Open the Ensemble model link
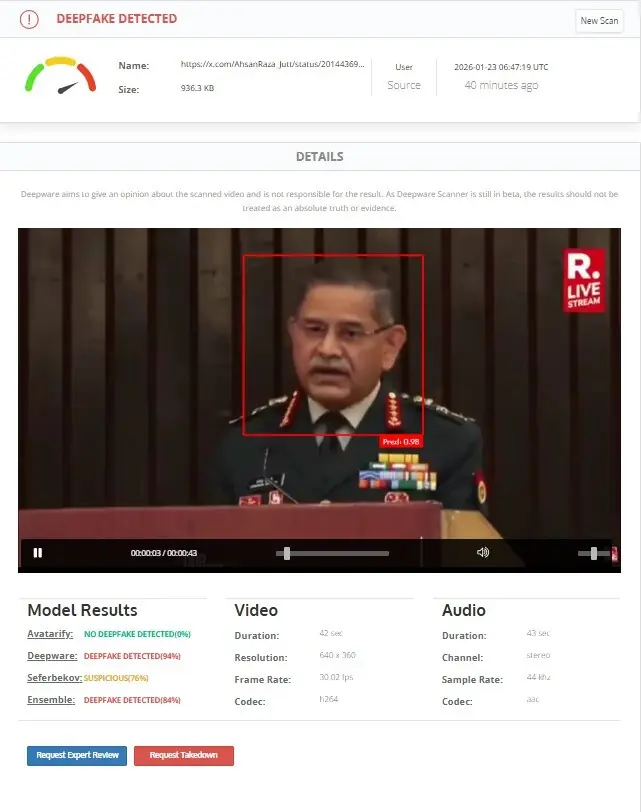641x812 pixels. coord(51,700)
